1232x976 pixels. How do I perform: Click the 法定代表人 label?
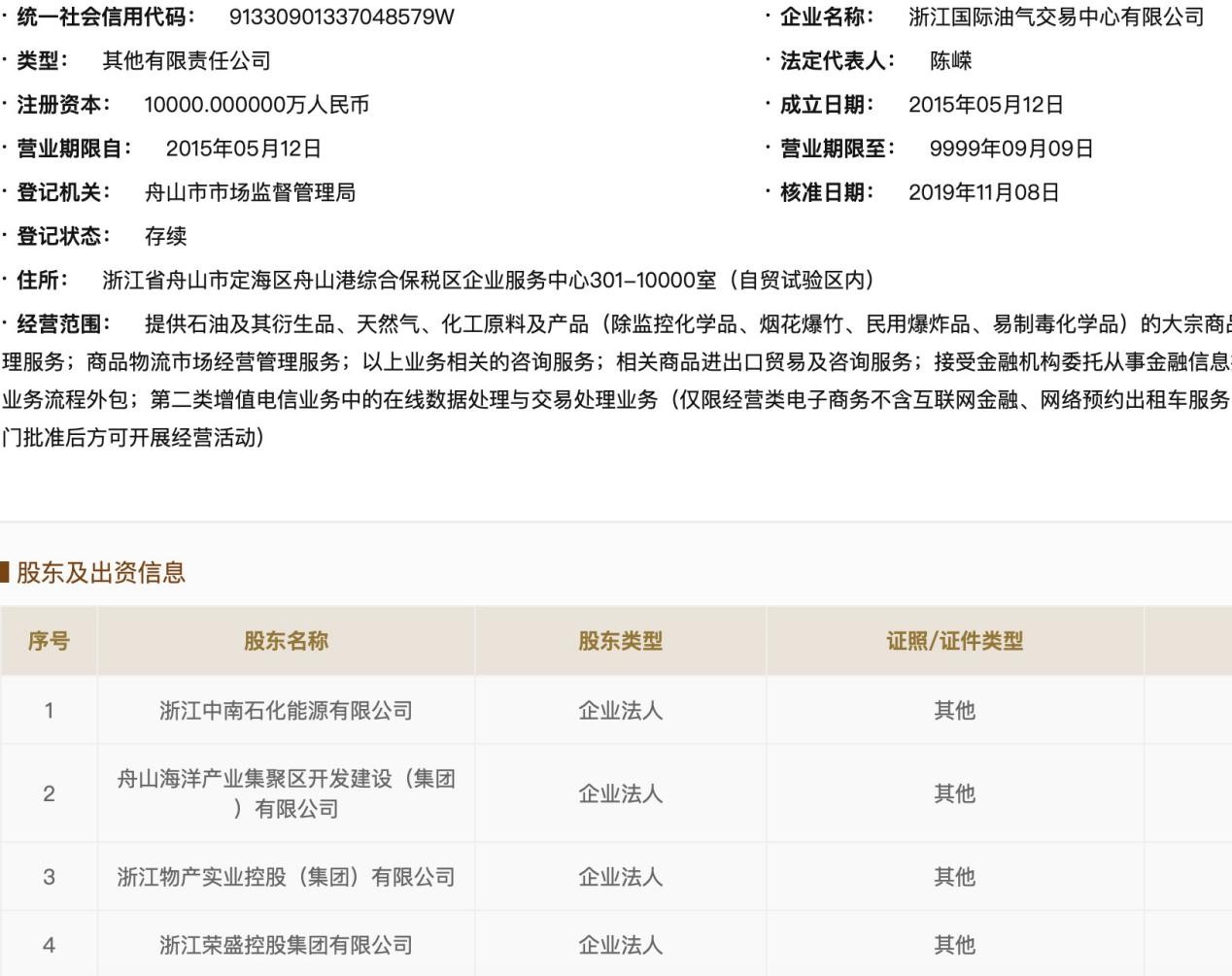[x=837, y=60]
